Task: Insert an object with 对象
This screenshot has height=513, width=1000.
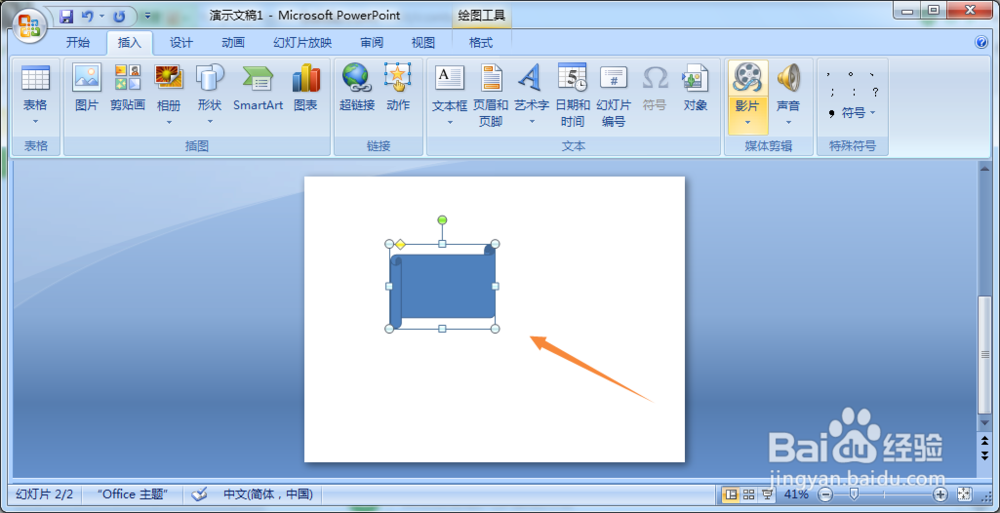Action: click(x=696, y=88)
